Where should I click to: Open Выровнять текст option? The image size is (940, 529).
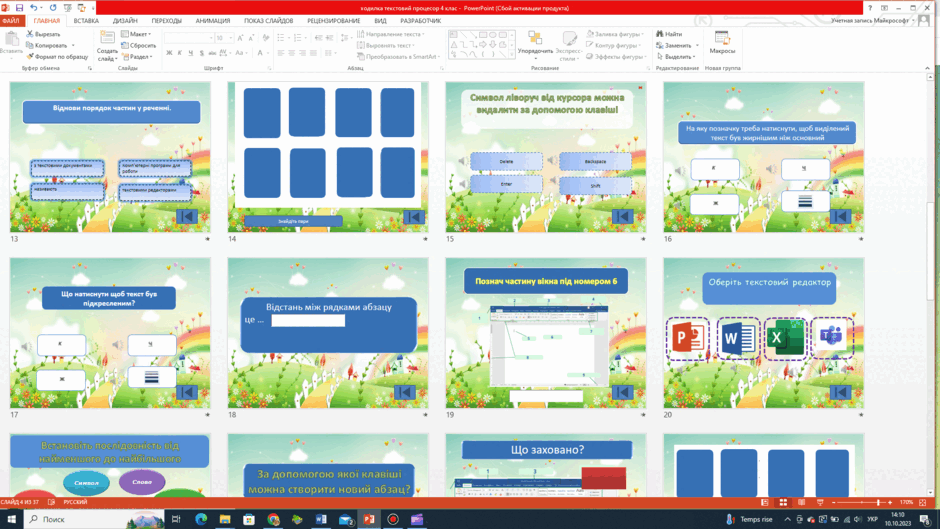(x=386, y=46)
